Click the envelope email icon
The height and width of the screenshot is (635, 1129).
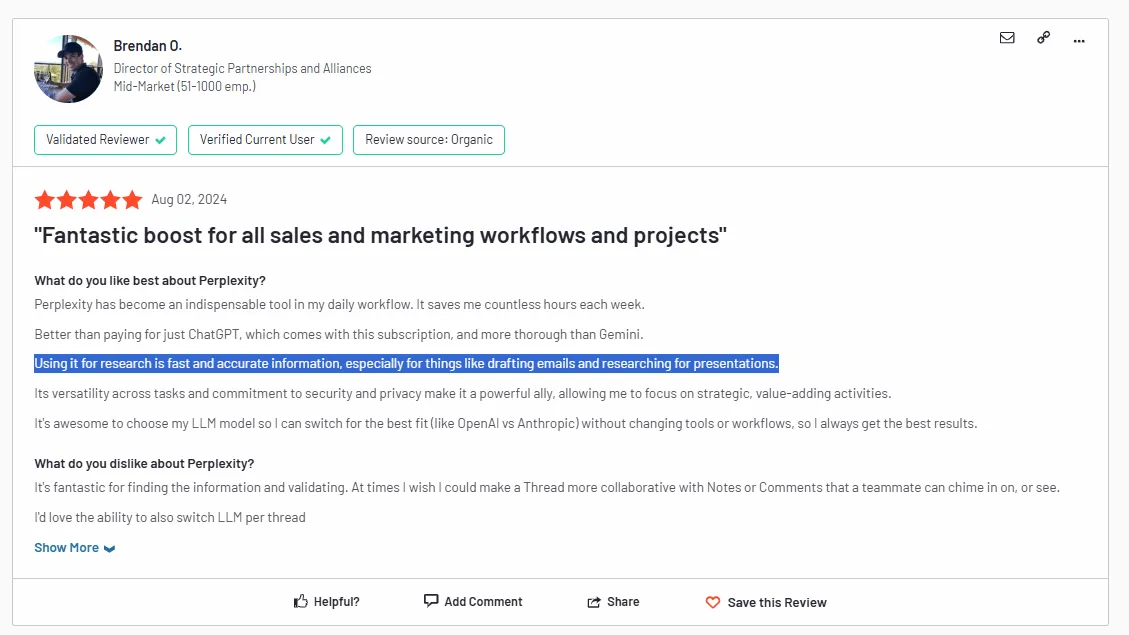coord(1007,38)
